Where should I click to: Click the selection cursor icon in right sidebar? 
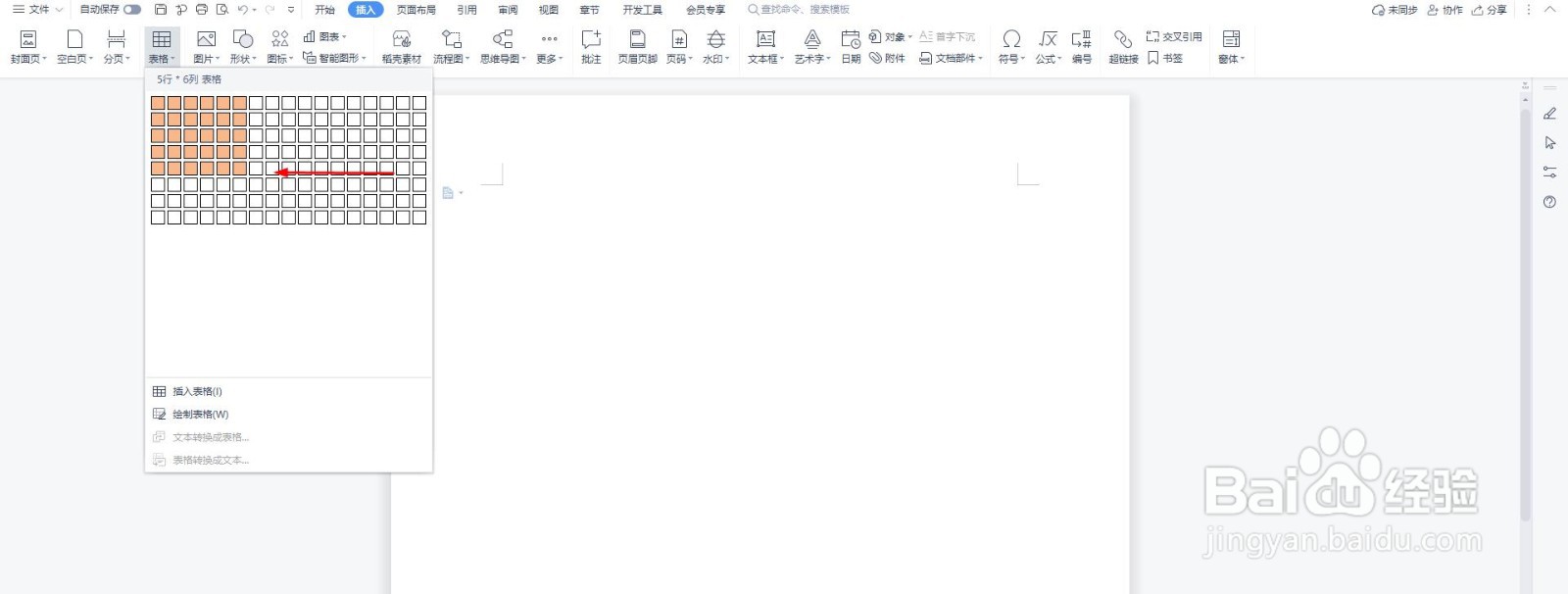point(1549,143)
